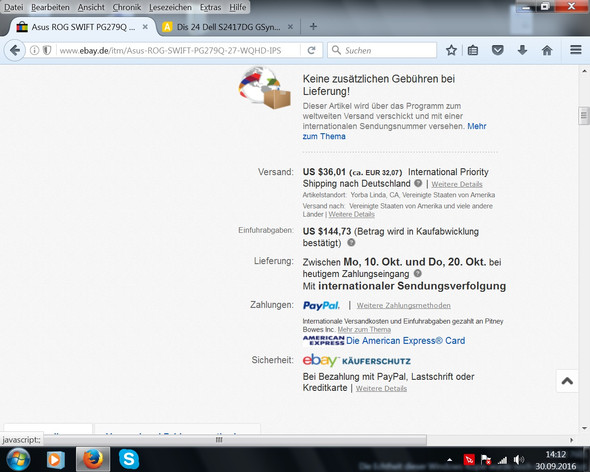The image size is (590, 472).
Task: Open media player from the taskbar
Action: (x=55, y=460)
